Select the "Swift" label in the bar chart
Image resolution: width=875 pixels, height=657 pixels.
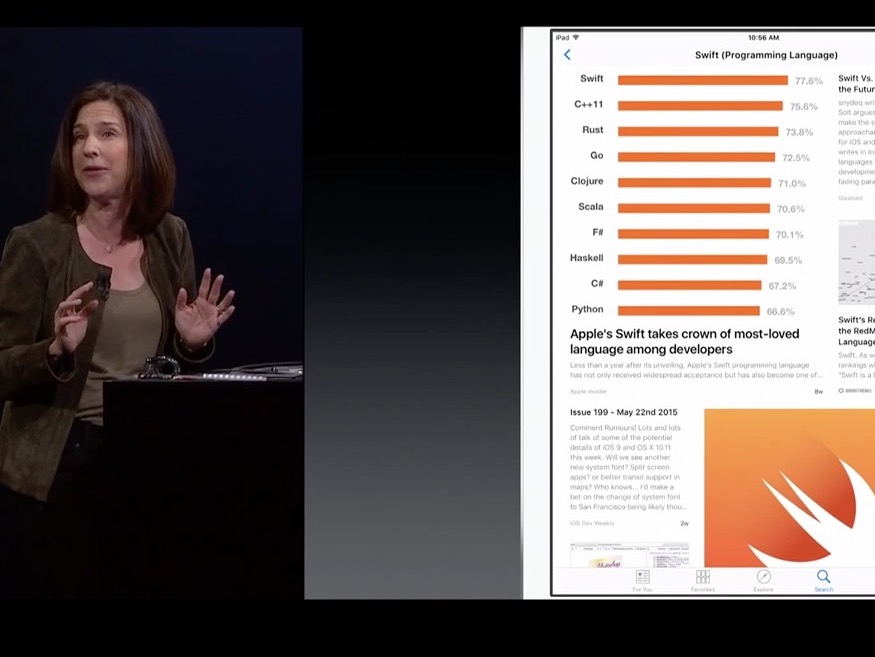pyautogui.click(x=592, y=79)
